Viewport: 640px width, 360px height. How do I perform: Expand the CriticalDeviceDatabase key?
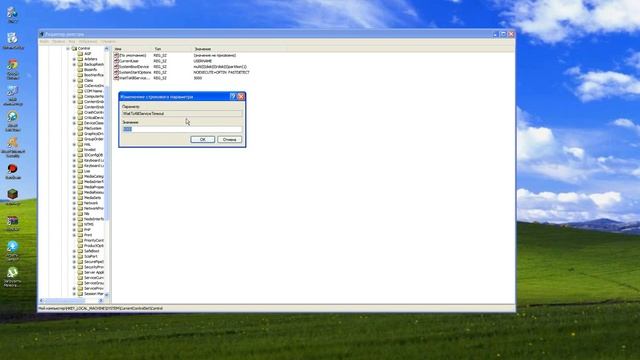click(74, 118)
